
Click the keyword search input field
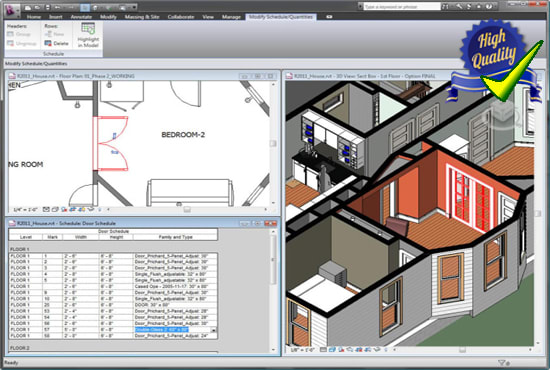[401, 7]
